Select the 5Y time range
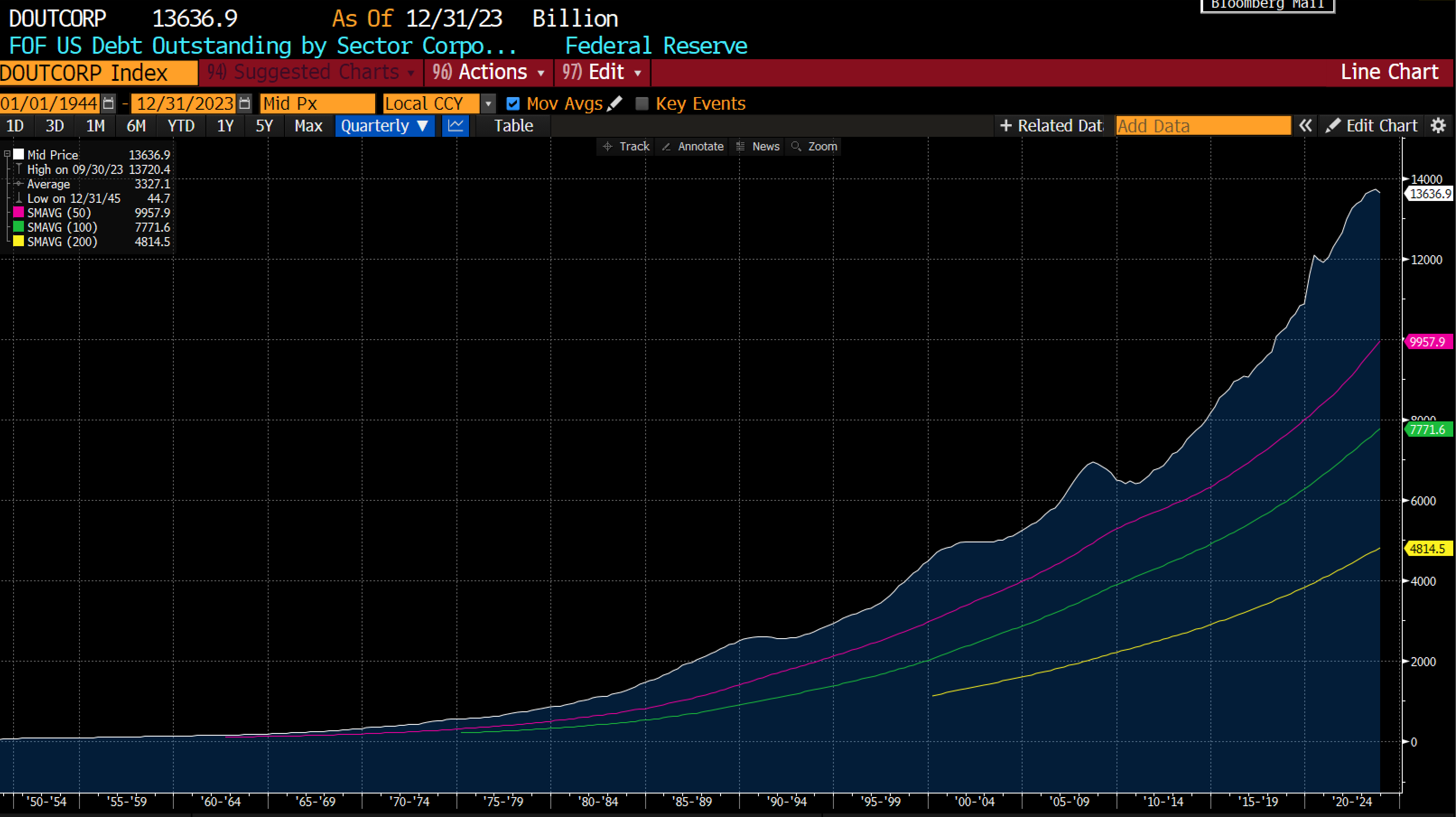1456x817 pixels. click(264, 126)
